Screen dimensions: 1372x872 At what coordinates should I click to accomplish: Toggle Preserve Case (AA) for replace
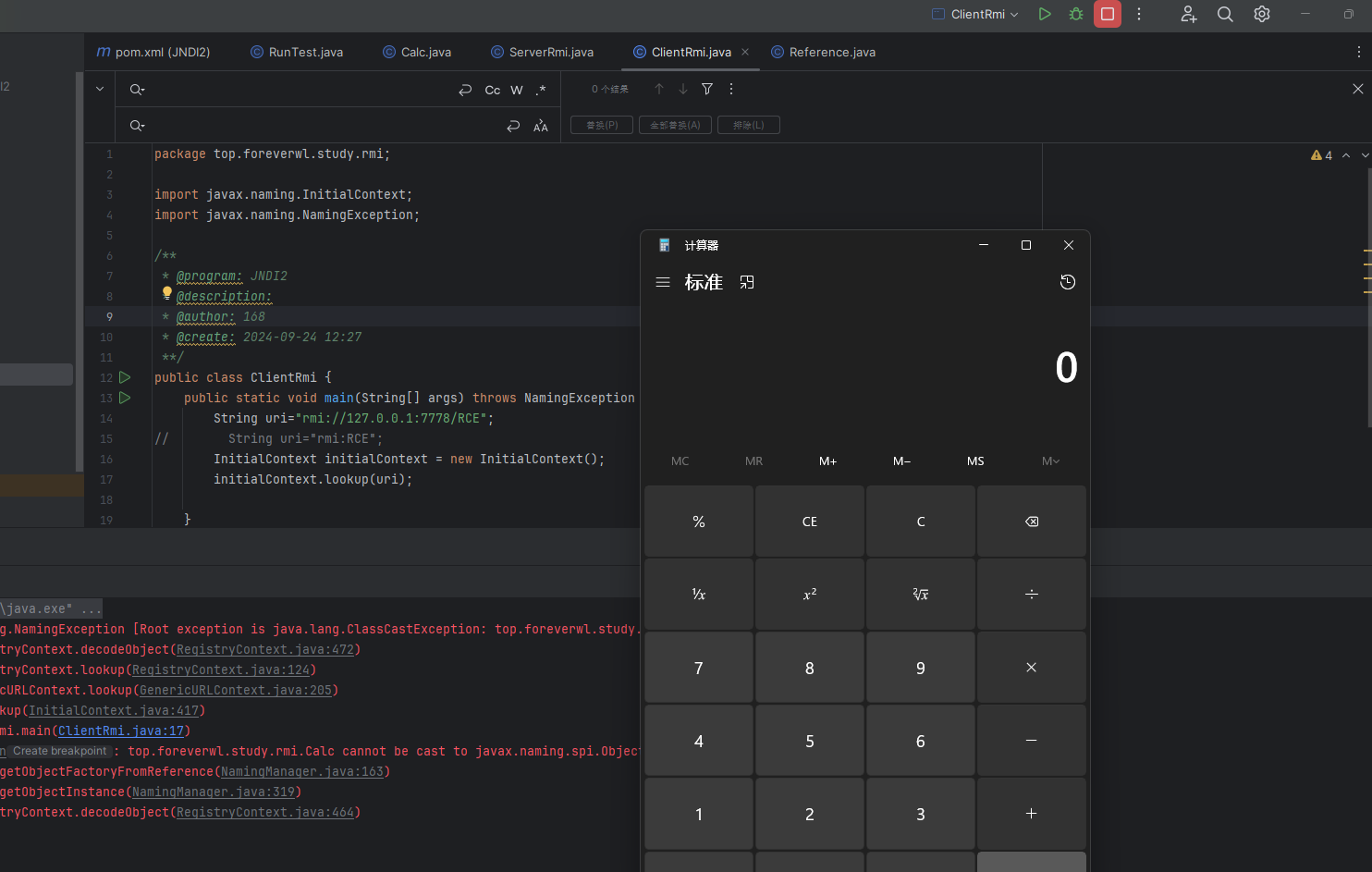[541, 126]
